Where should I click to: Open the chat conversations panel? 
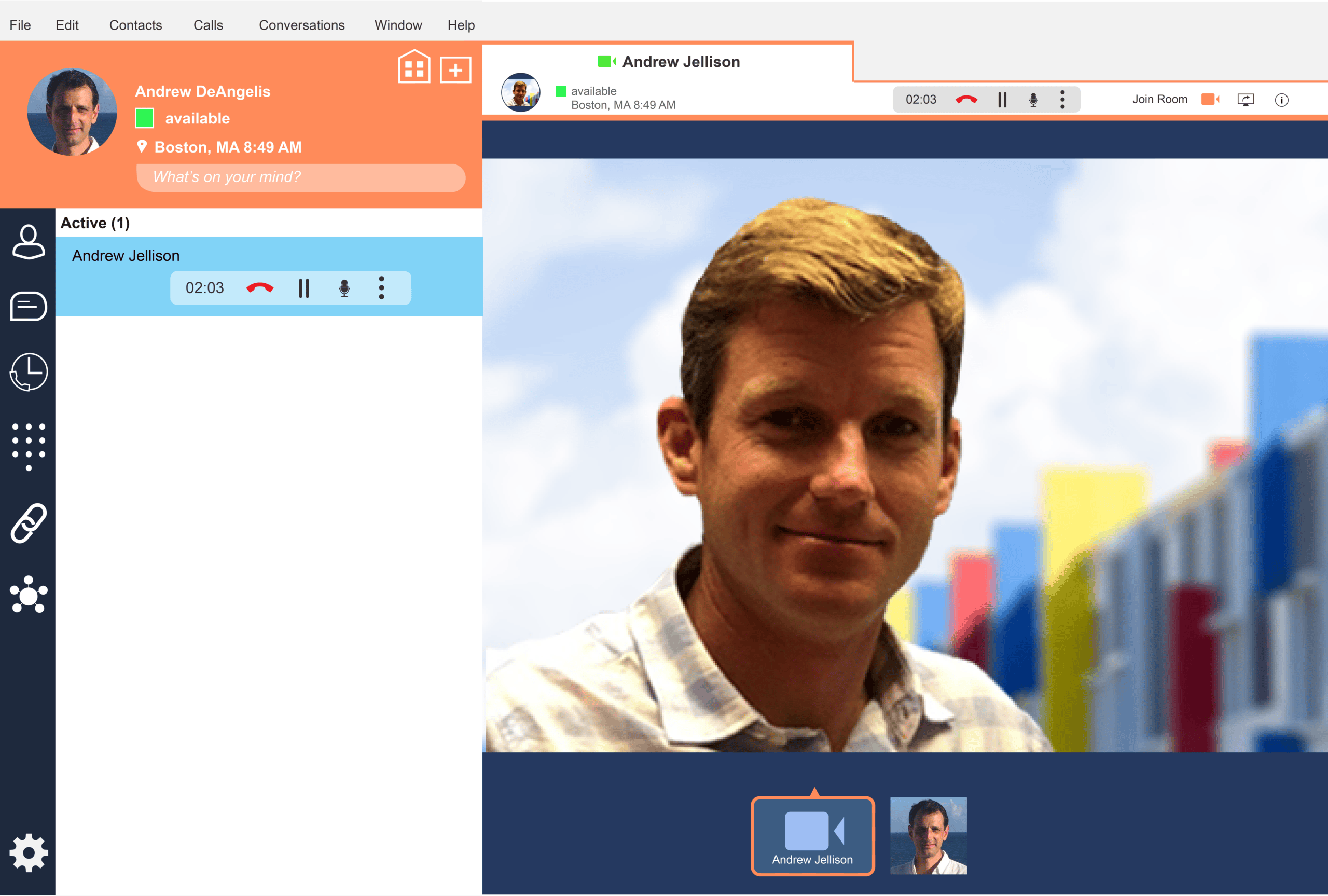28,306
